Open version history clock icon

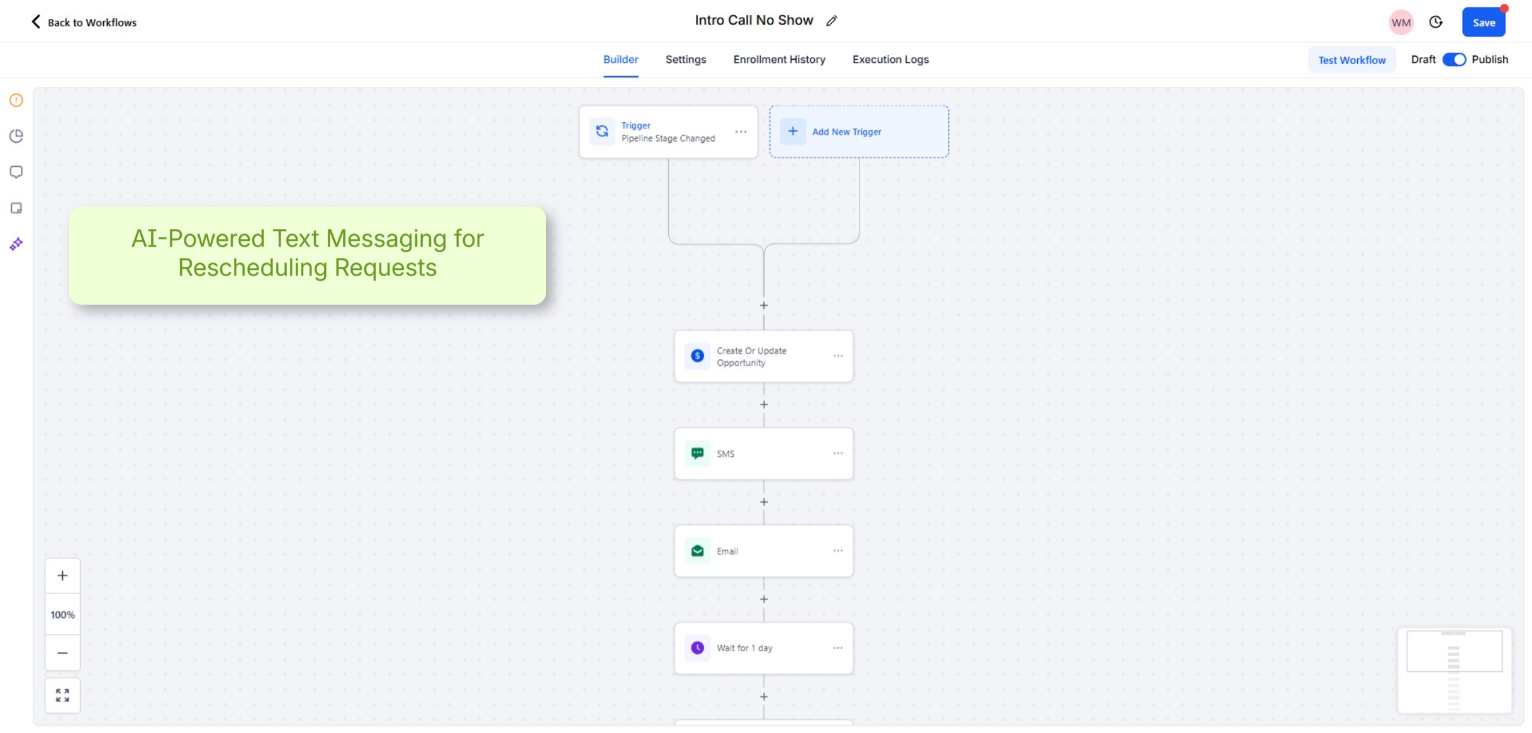1436,22
